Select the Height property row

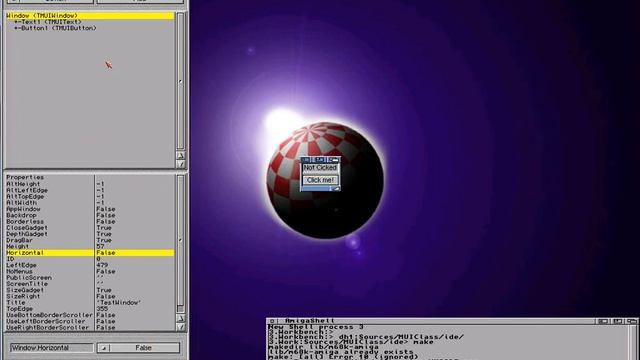pos(90,247)
